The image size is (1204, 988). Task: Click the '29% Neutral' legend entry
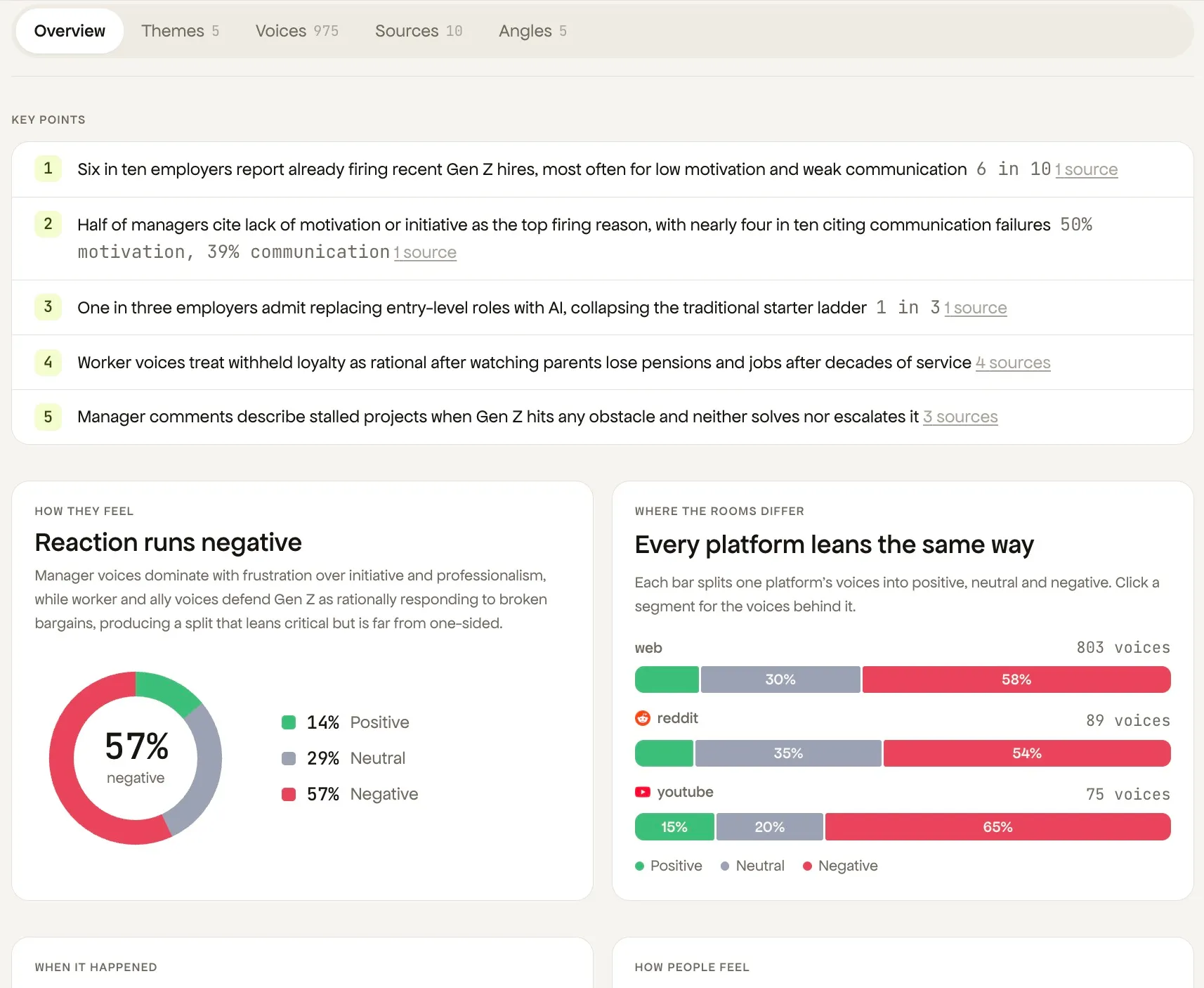point(343,758)
